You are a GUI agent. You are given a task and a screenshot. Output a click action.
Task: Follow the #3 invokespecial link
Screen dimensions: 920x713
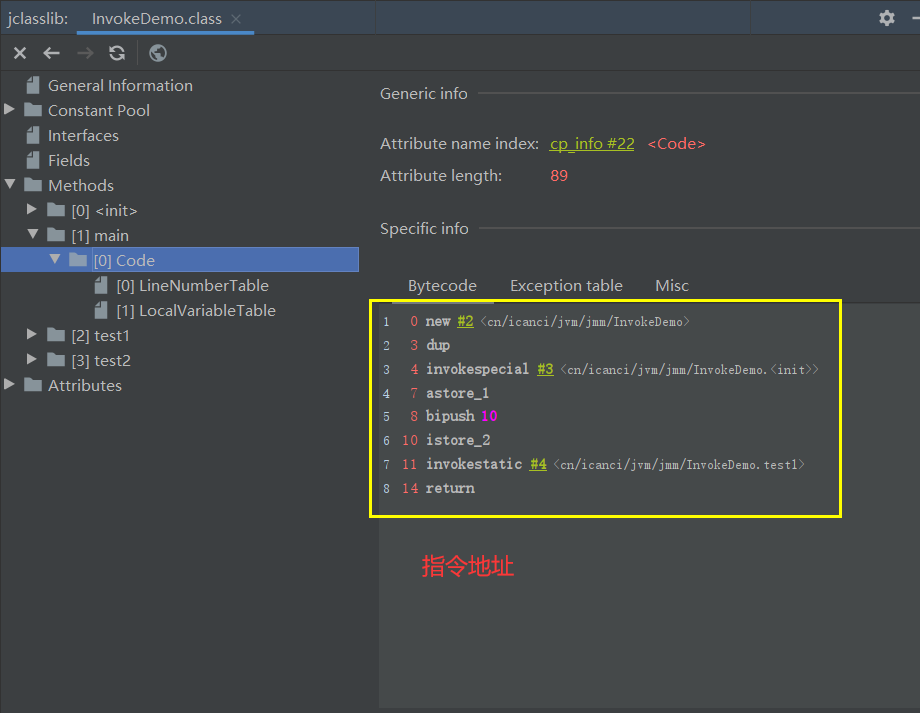[545, 369]
